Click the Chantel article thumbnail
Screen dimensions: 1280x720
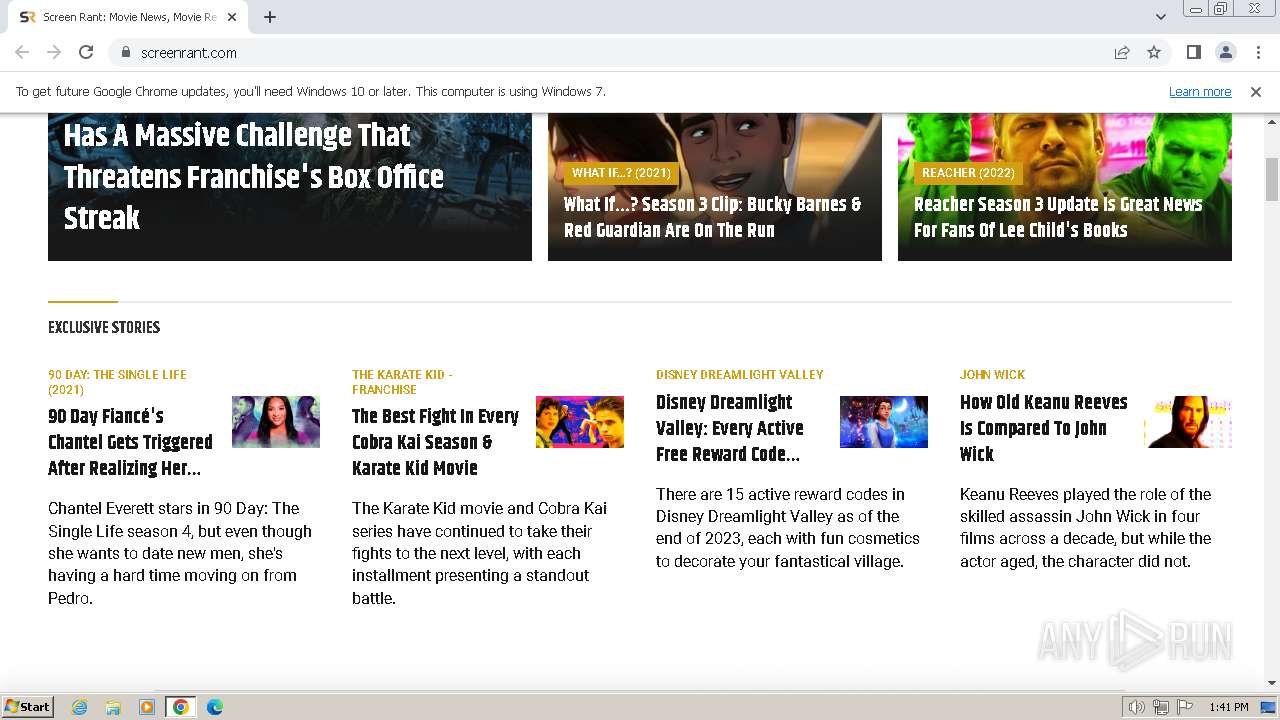tap(276, 422)
